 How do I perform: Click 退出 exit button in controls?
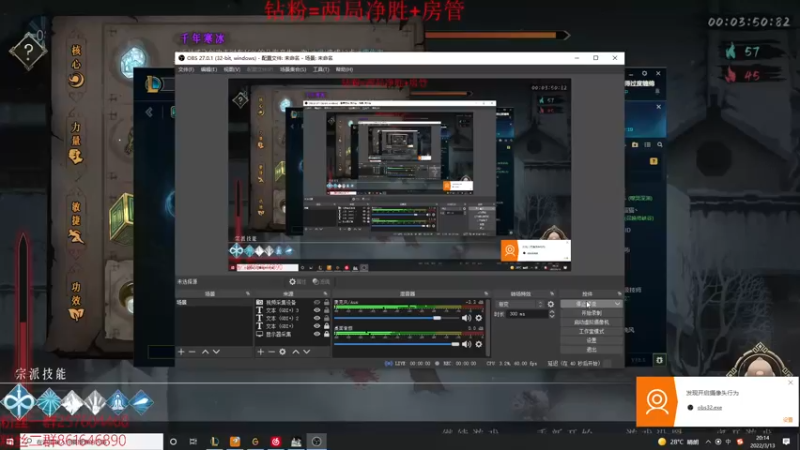coord(591,349)
